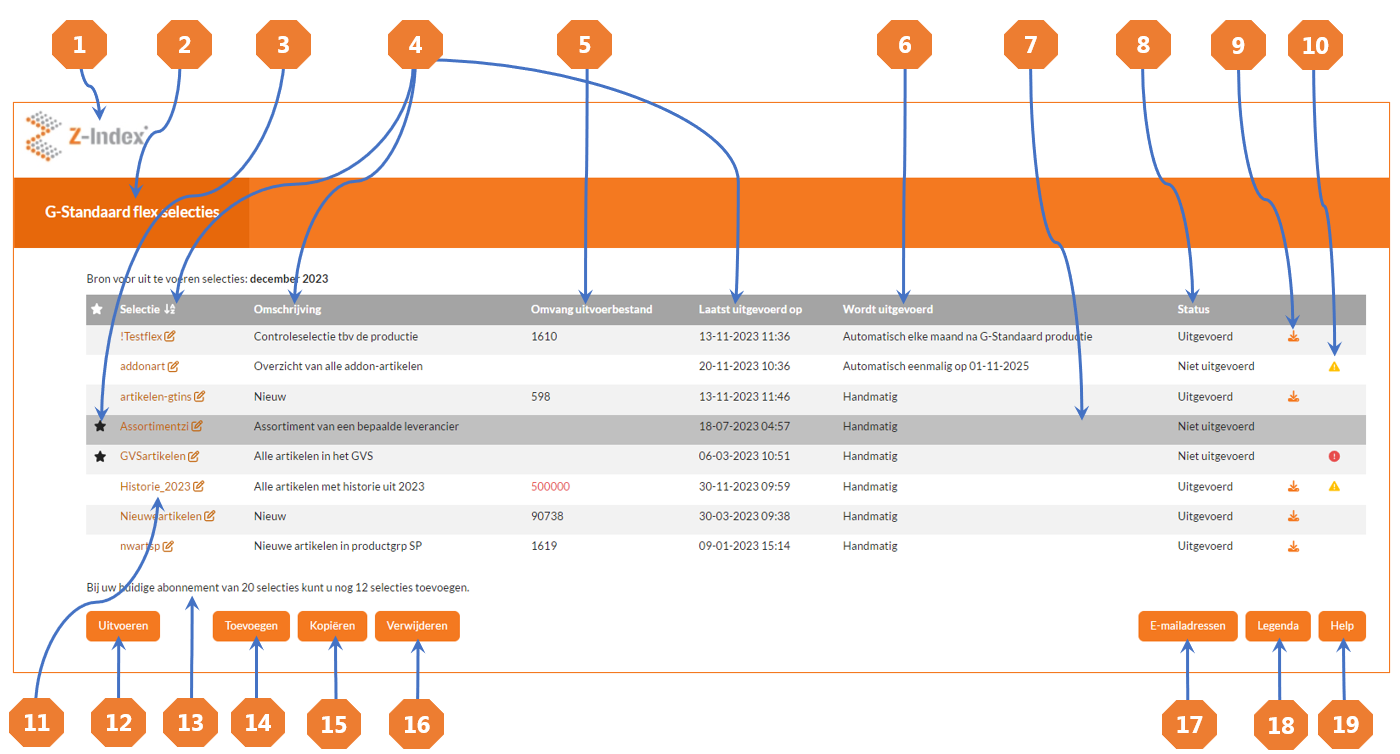1400x754 pixels.
Task: Edit the addonart selection with the pencil icon
Action: (173, 367)
